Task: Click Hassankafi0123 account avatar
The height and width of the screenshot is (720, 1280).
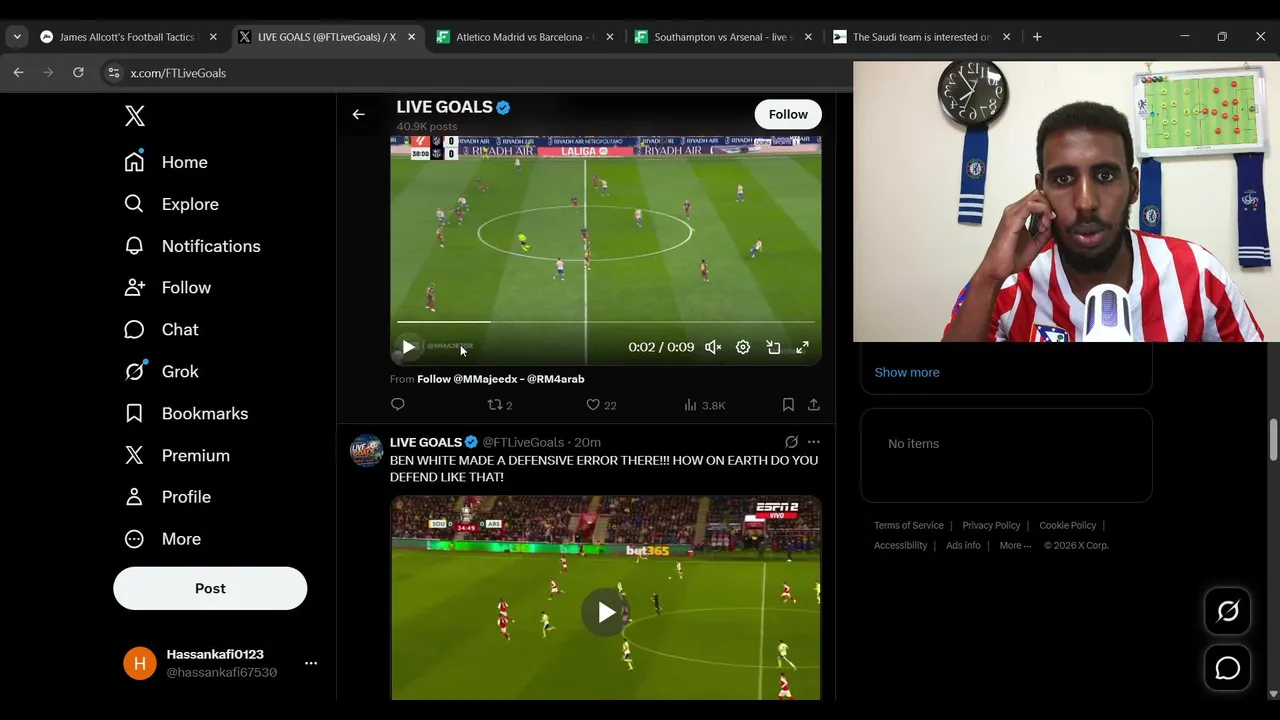Action: [x=140, y=663]
